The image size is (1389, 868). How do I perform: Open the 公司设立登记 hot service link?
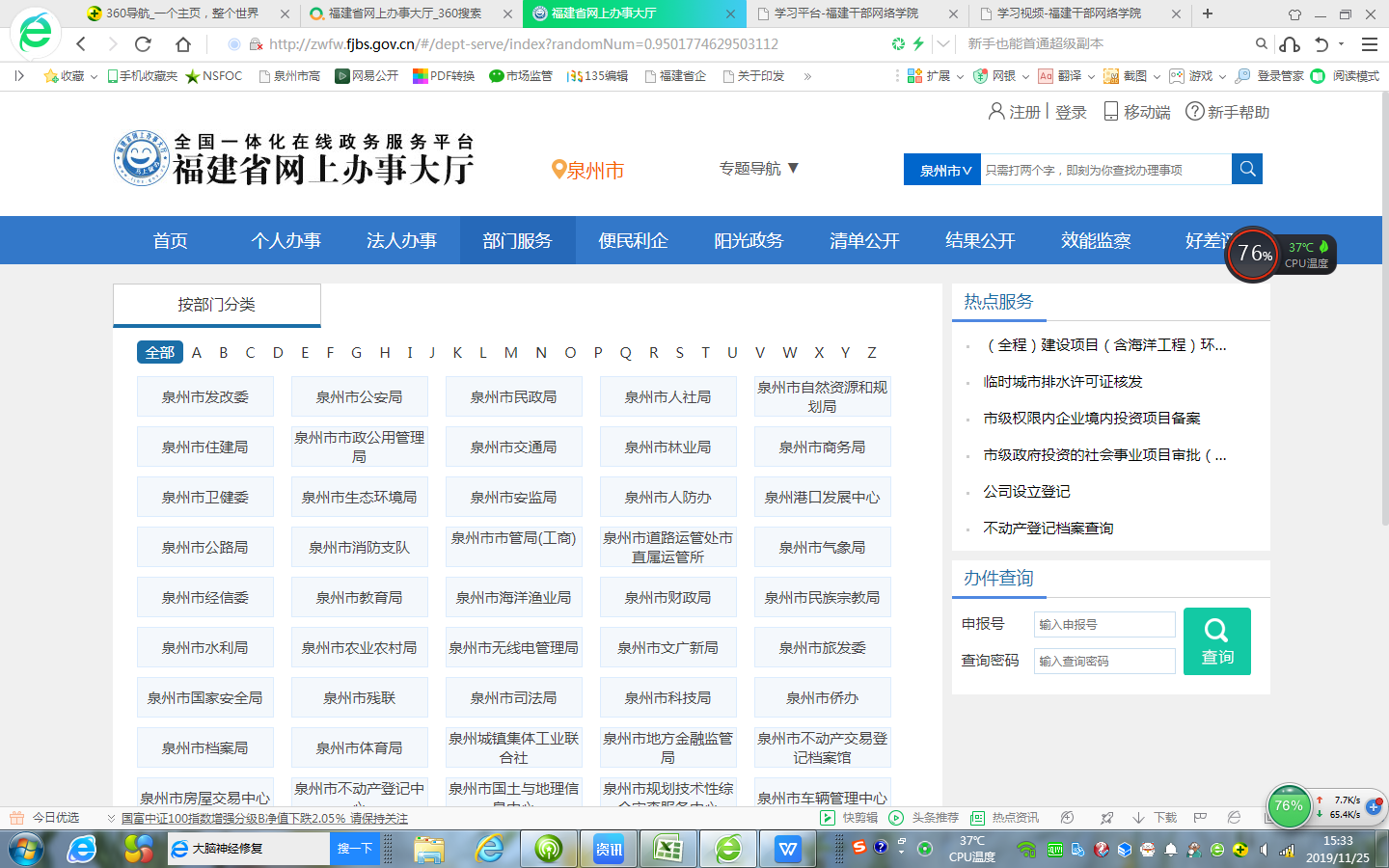click(x=1026, y=492)
